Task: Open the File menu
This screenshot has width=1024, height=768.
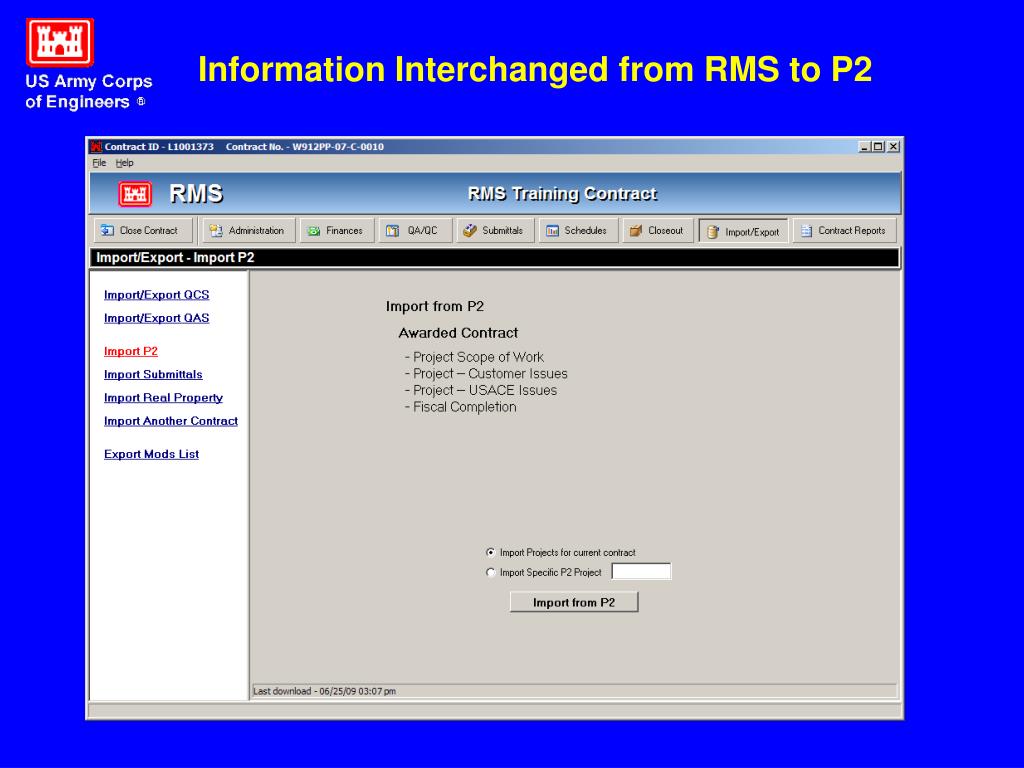Action: pos(99,163)
